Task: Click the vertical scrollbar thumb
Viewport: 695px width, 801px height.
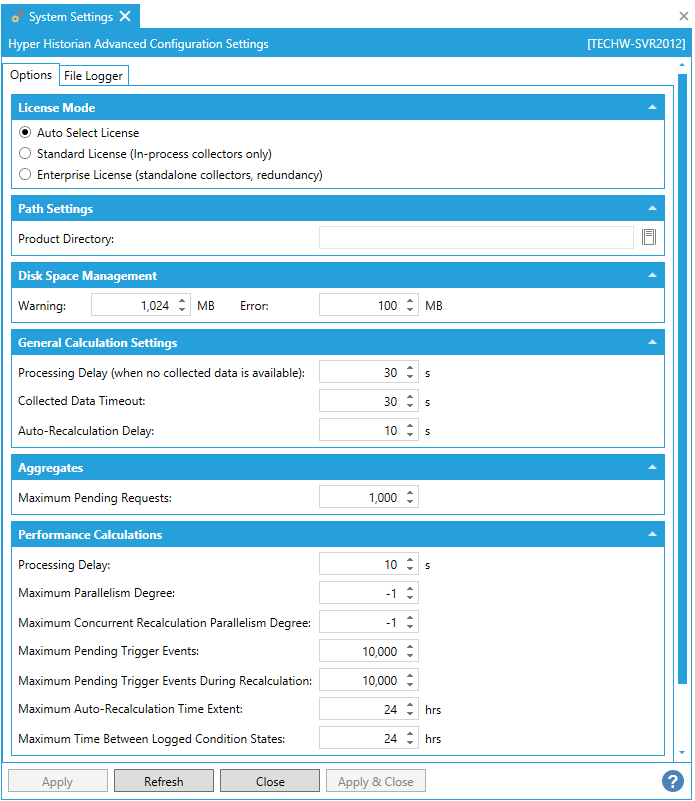Action: coord(683,380)
